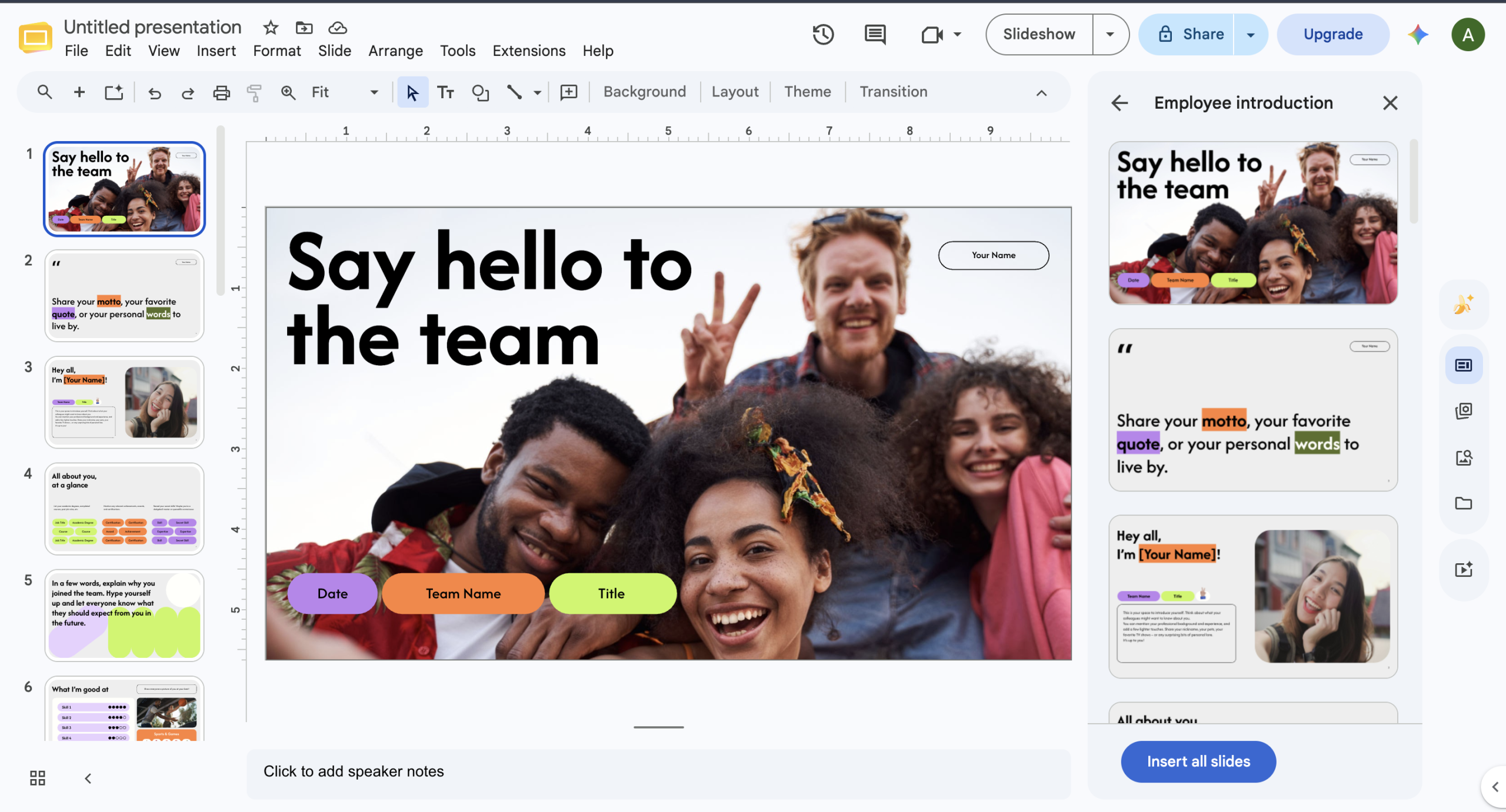
Task: Redo the last action
Action: [188, 92]
